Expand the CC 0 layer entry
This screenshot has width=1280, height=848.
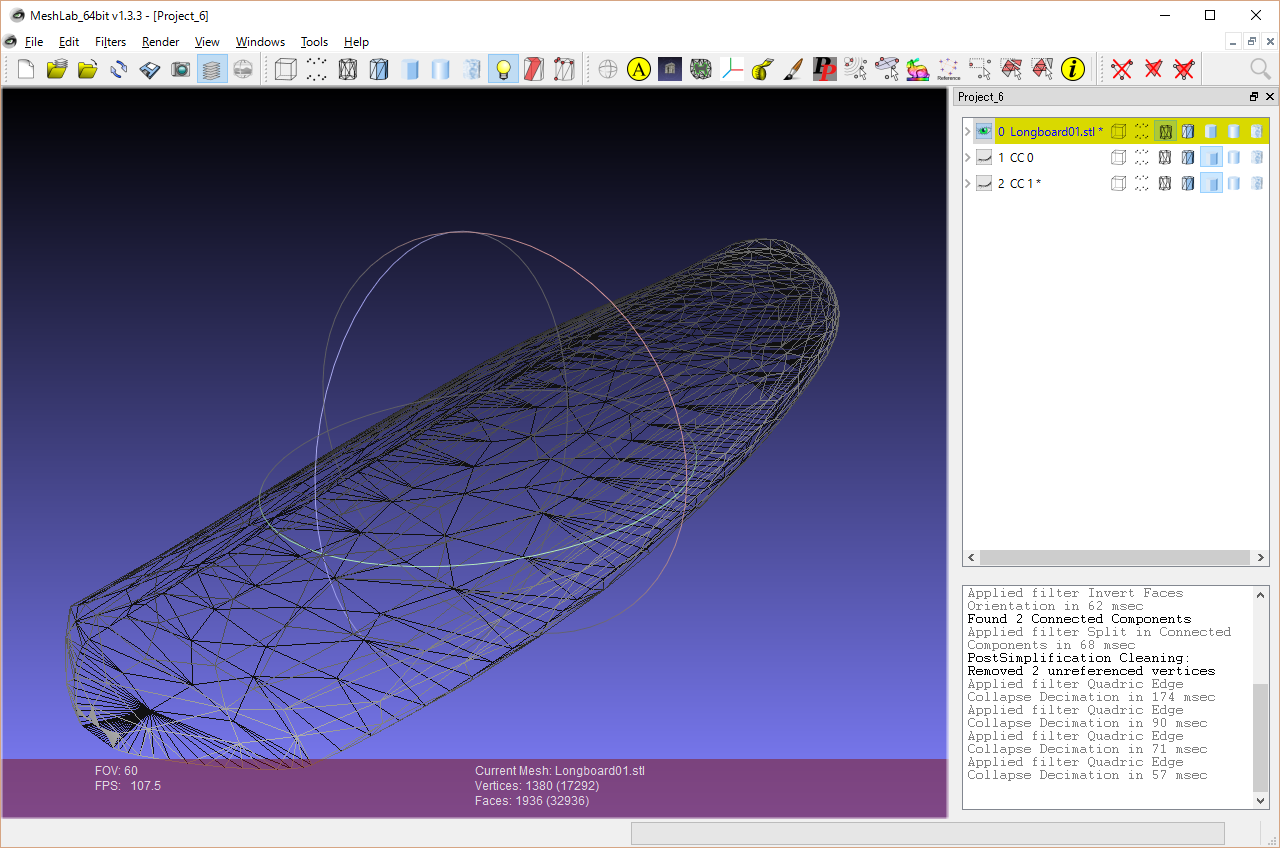[x=967, y=157]
